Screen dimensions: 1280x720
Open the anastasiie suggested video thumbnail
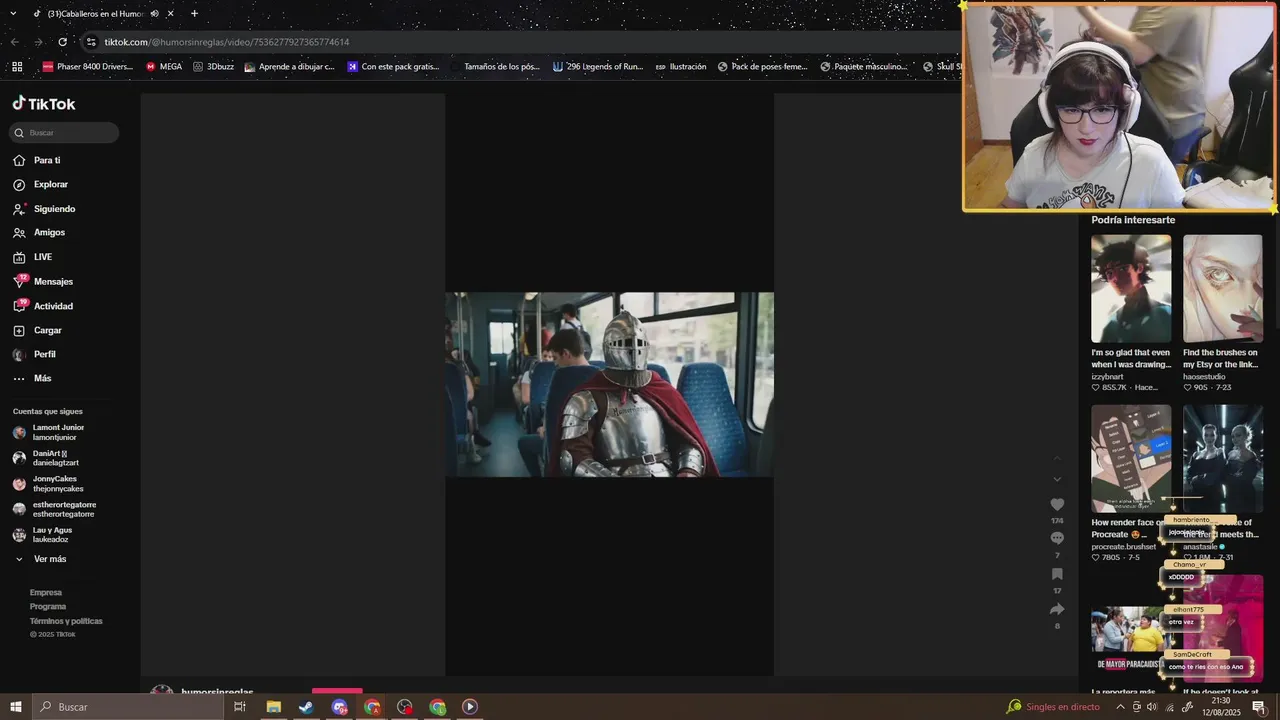(x=1223, y=459)
